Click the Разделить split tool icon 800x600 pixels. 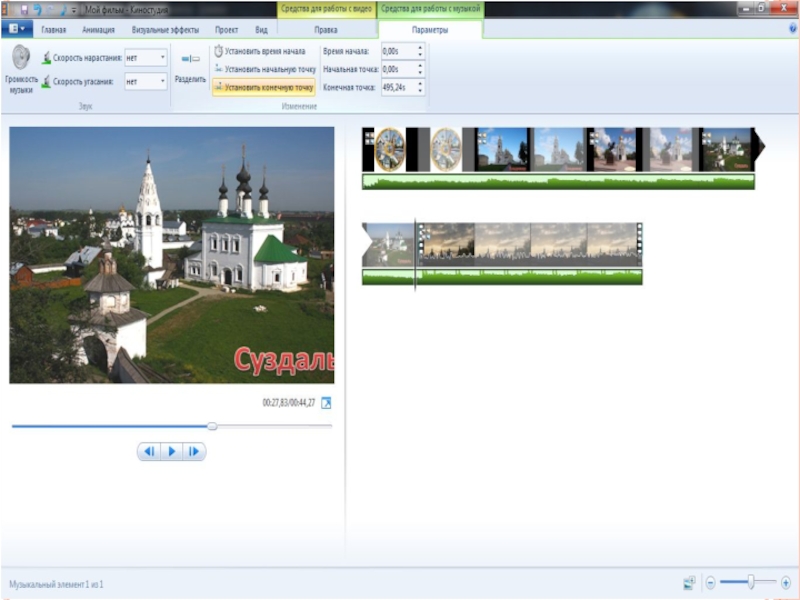click(190, 60)
